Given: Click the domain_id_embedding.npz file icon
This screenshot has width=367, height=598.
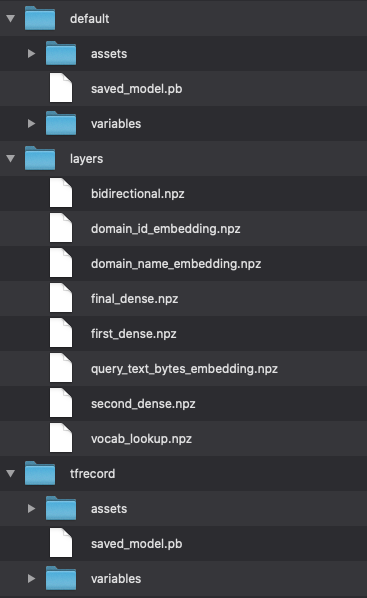Looking at the screenshot, I should click(61, 228).
